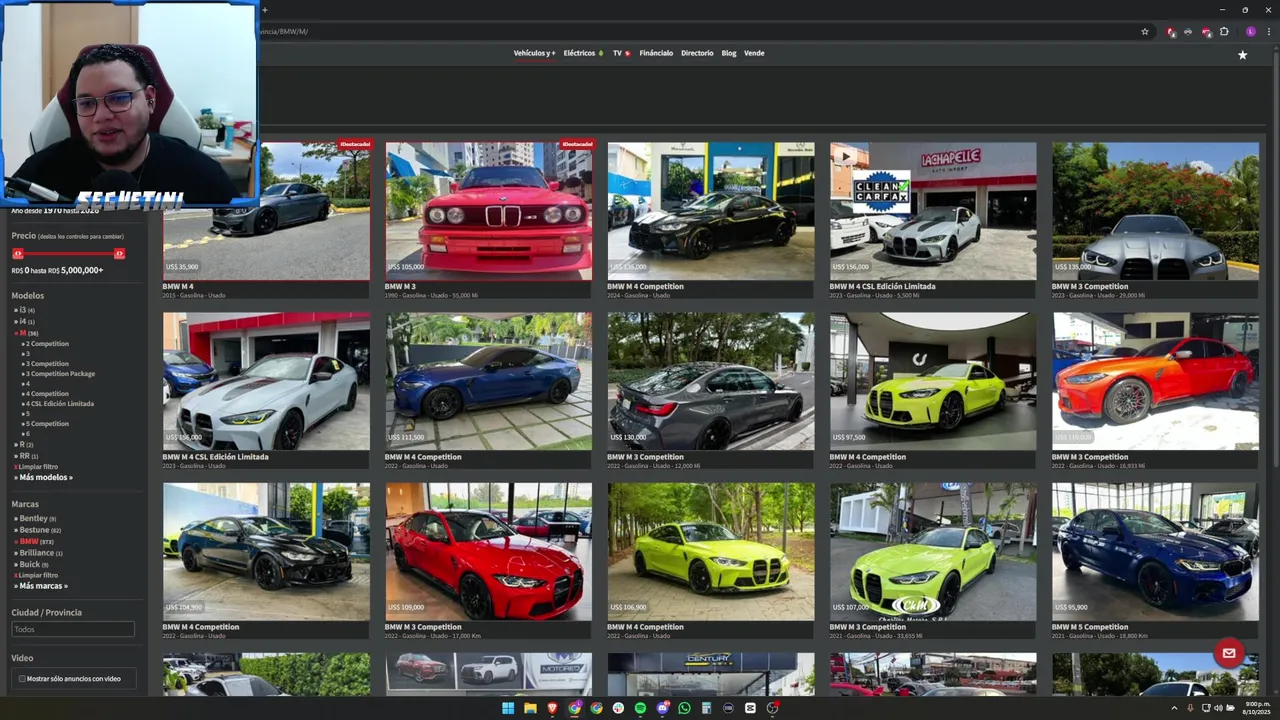Image resolution: width=1280 pixels, height=720 pixels.
Task: Select the 5 Competition model filter
Action: (46, 424)
